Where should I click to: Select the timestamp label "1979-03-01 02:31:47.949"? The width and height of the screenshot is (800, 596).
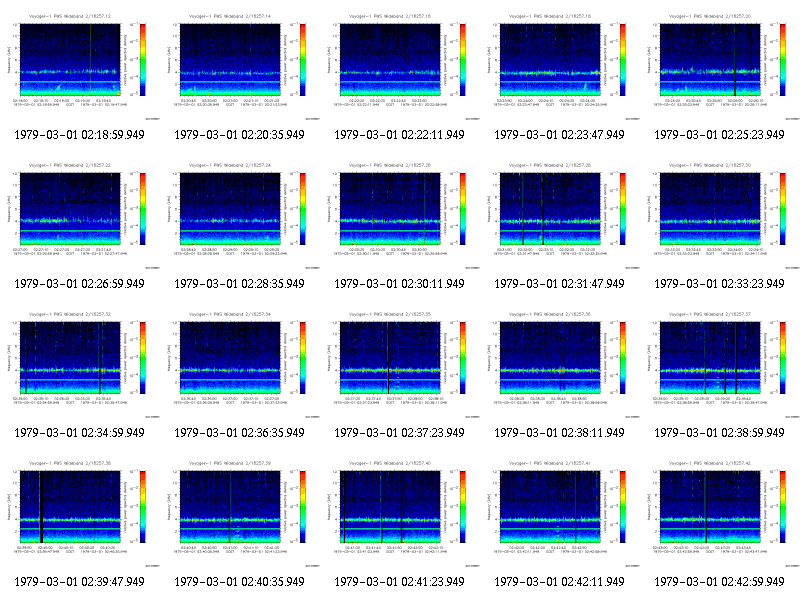[x=560, y=284]
